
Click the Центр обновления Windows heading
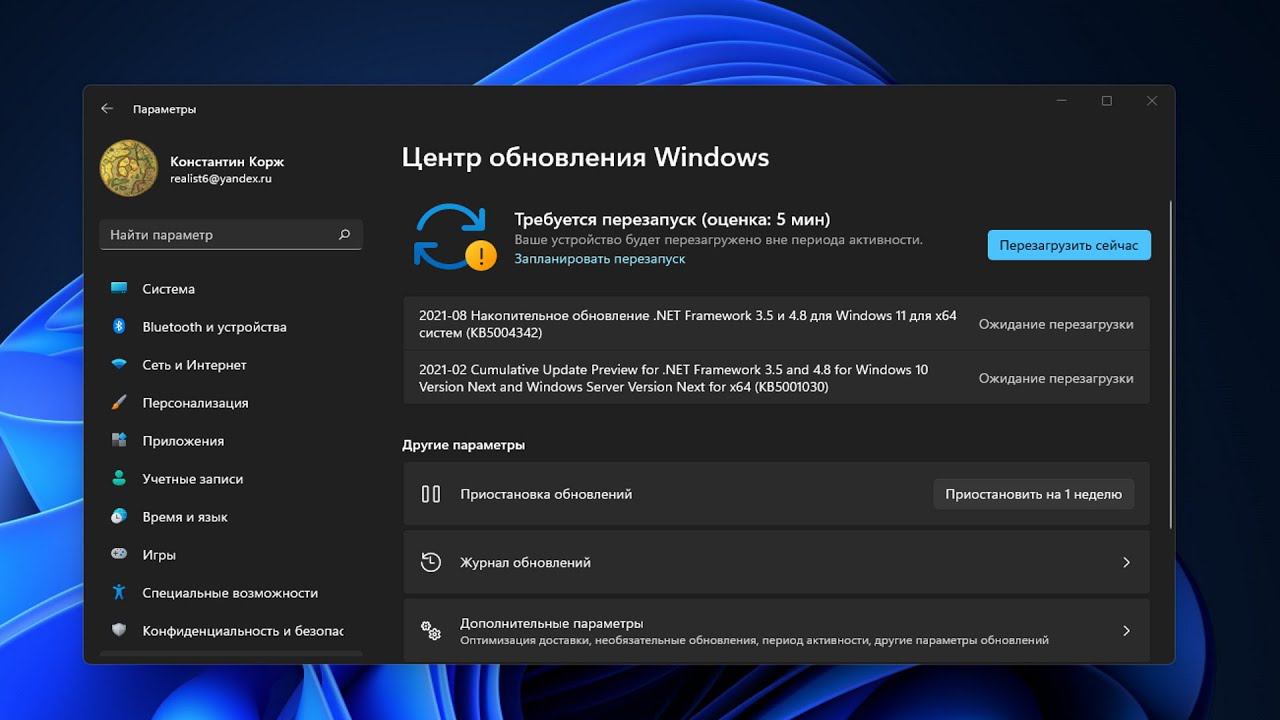tap(586, 157)
